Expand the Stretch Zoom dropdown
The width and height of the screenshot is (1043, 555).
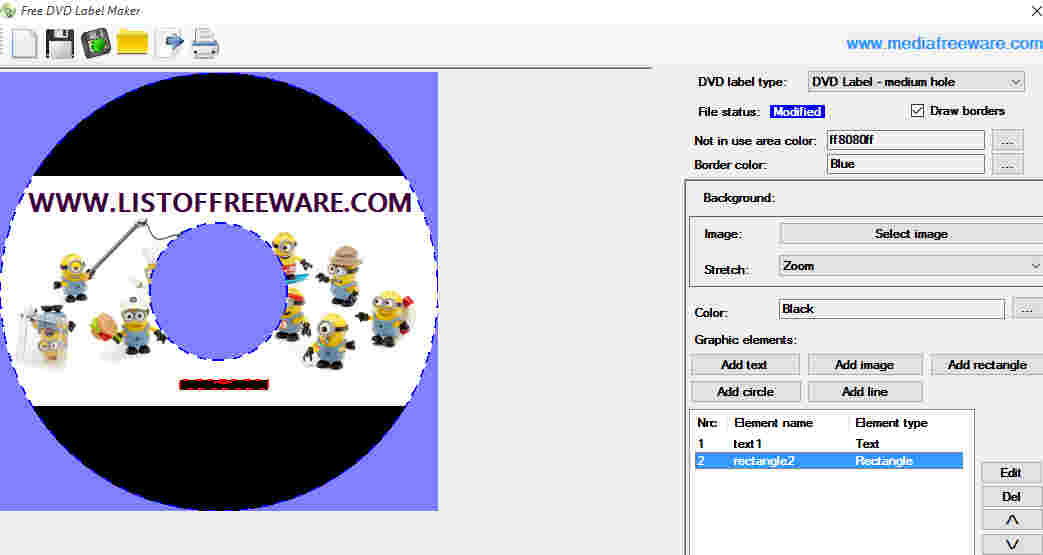(x=910, y=266)
